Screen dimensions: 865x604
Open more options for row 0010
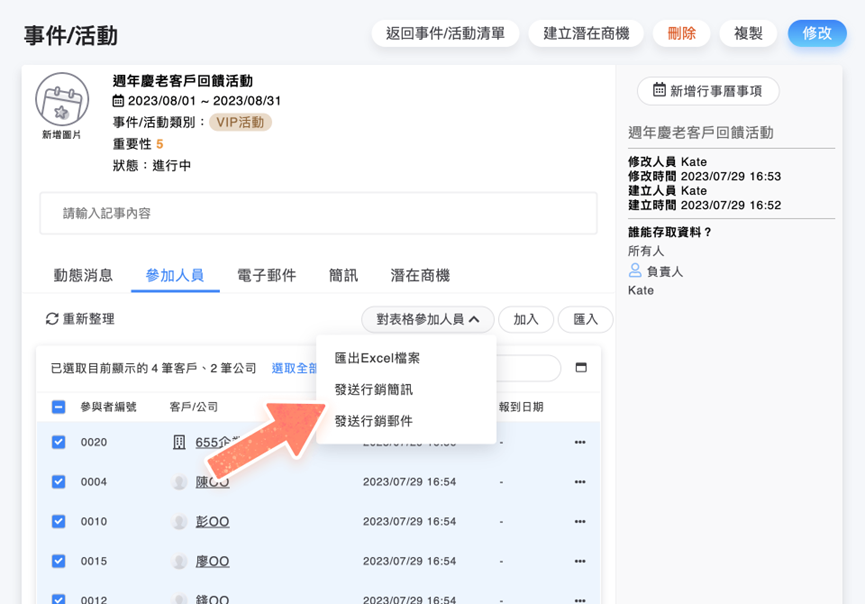click(580, 522)
